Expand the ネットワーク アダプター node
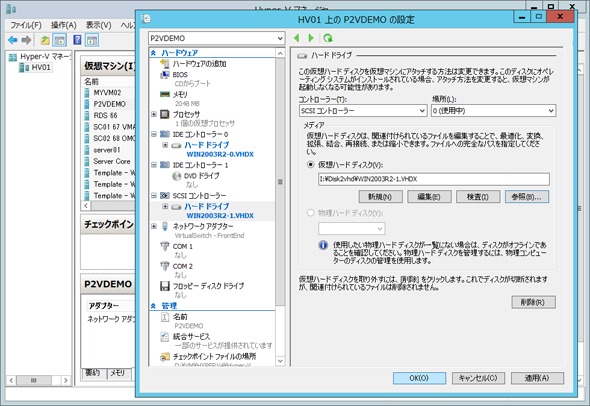 pyautogui.click(x=154, y=226)
